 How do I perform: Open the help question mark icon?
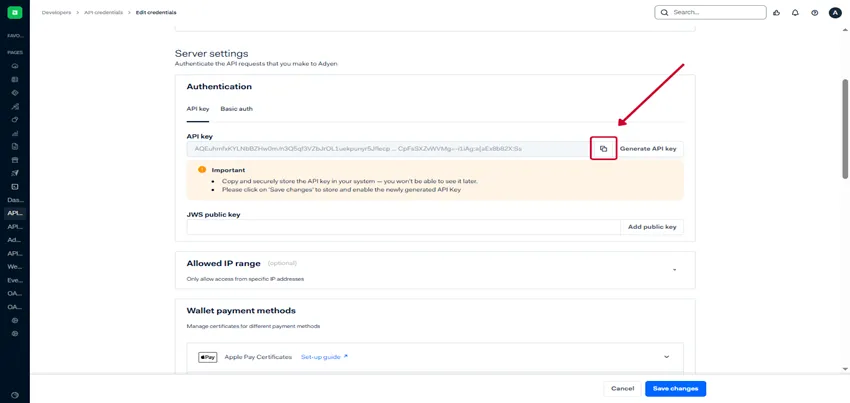coord(814,12)
